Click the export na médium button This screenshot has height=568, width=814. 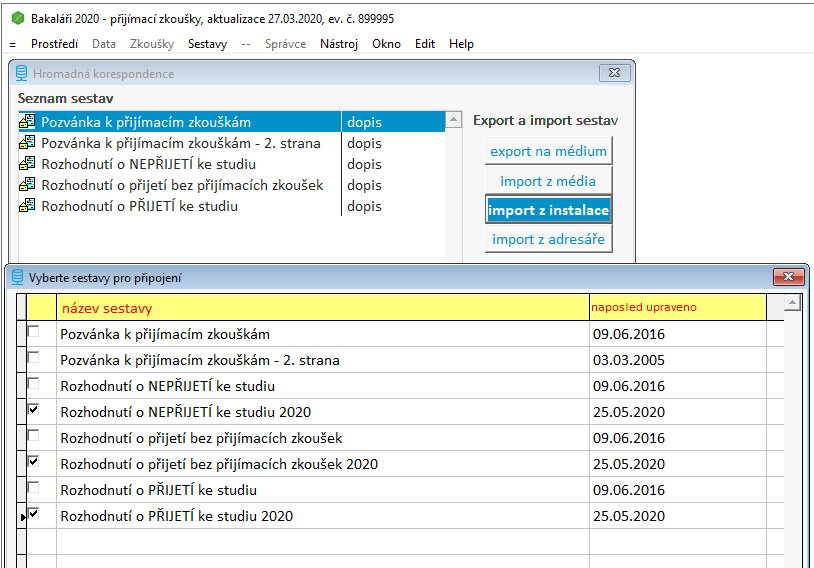pos(548,151)
